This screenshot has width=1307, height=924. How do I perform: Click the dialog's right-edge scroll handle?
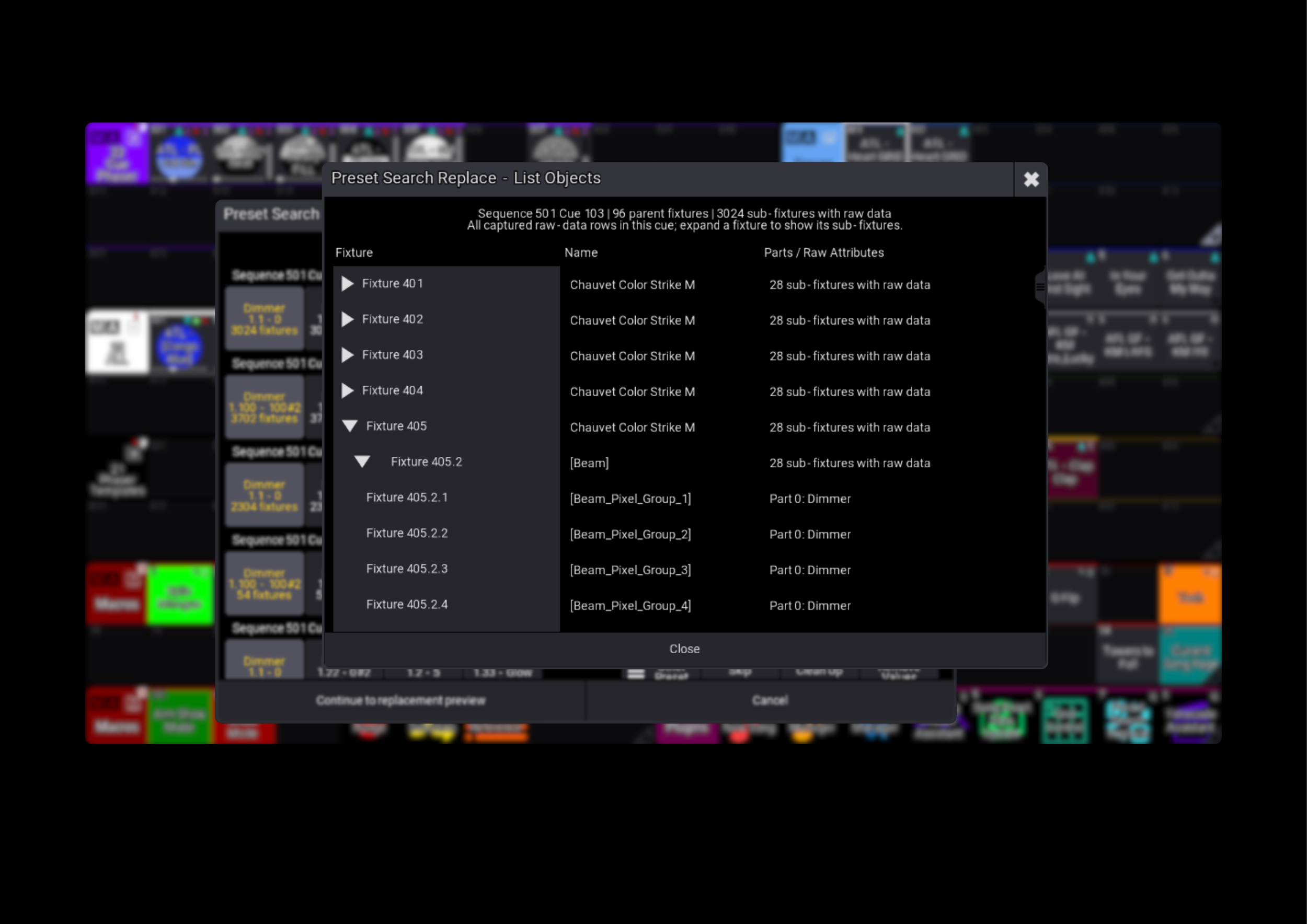pos(1040,287)
